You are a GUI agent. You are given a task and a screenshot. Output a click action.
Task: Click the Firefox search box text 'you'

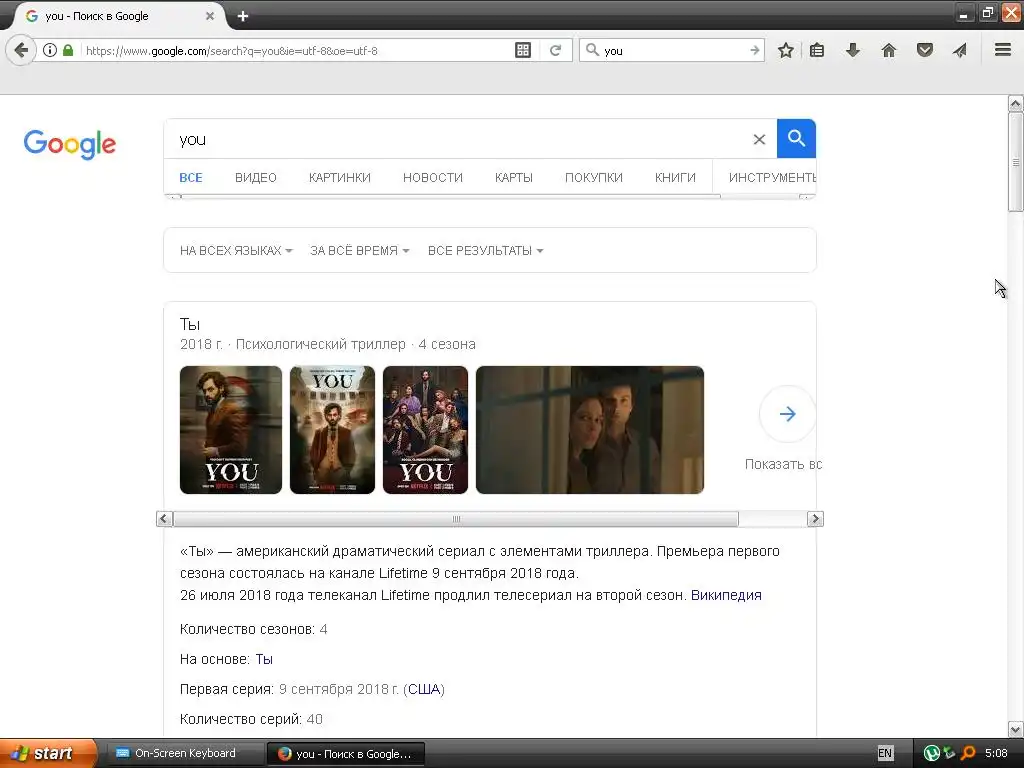613,51
